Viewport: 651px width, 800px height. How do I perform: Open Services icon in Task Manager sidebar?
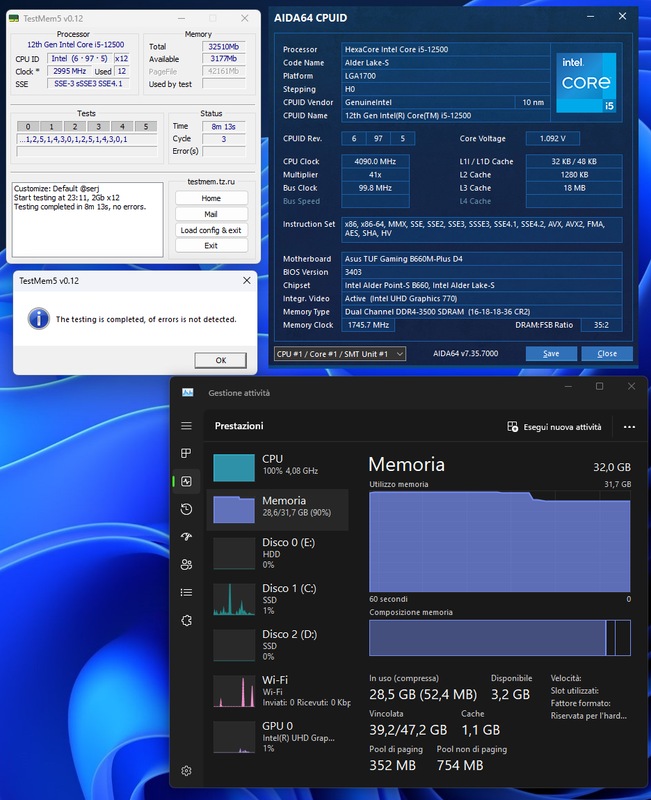[186, 620]
